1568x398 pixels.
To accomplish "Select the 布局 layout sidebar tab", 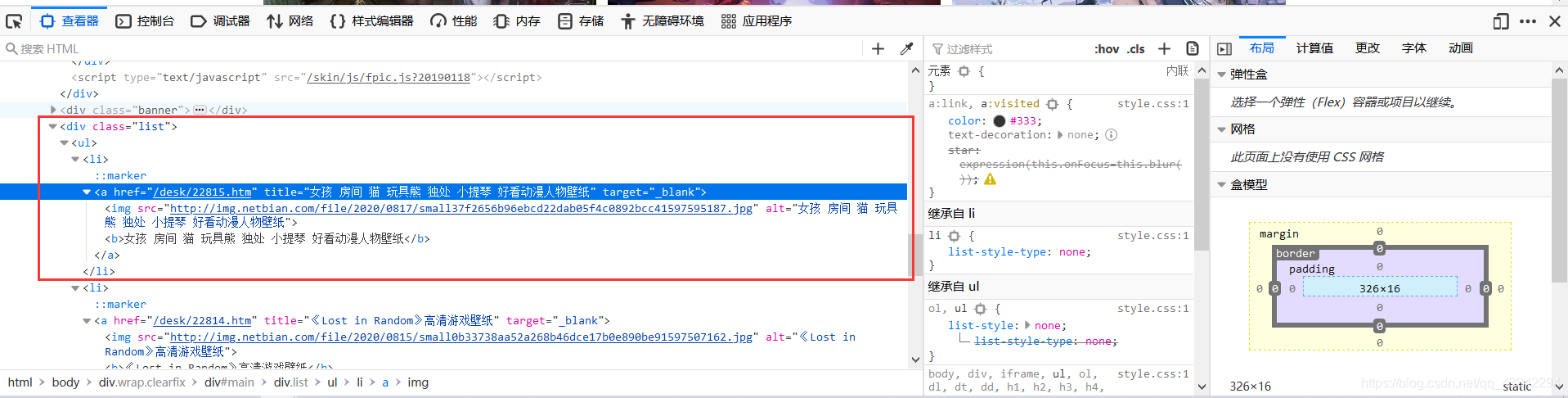I will coord(1261,48).
